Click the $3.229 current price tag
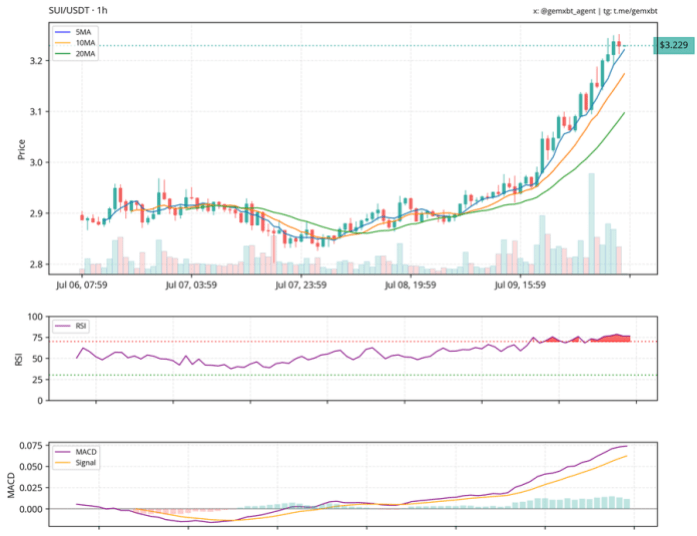Image resolution: width=697 pixels, height=536 pixels. tap(674, 45)
